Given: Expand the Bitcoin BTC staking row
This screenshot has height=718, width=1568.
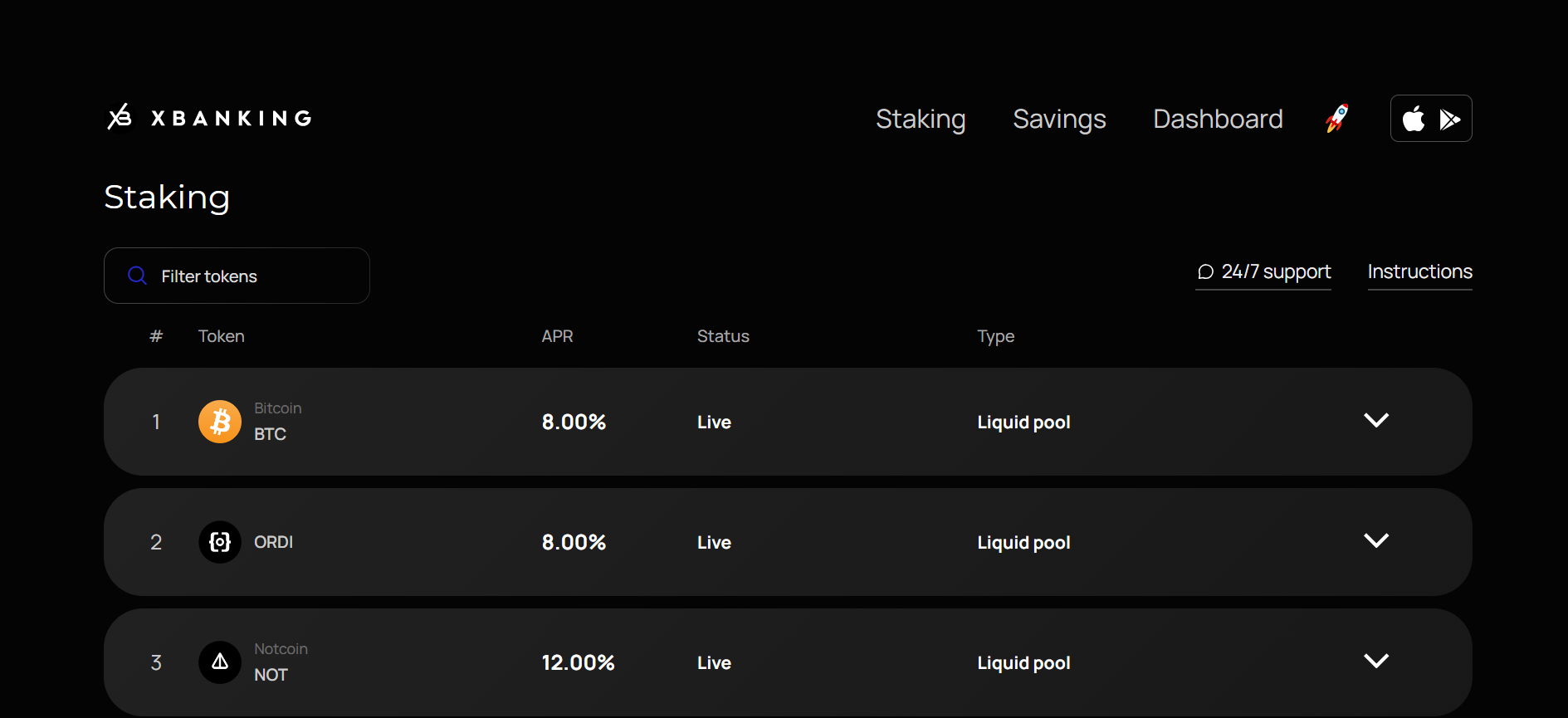Looking at the screenshot, I should (1375, 421).
